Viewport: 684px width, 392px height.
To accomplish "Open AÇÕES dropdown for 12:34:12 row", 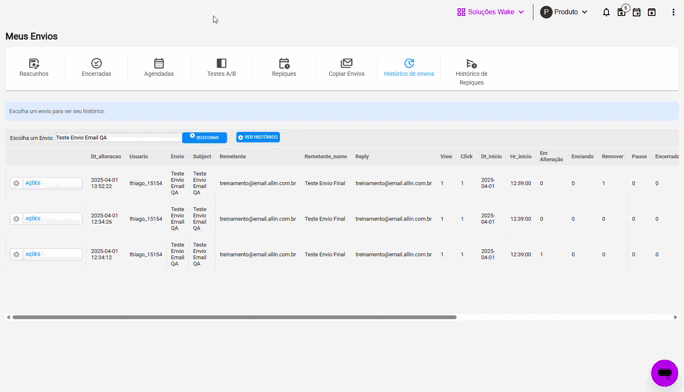I will tap(46, 254).
